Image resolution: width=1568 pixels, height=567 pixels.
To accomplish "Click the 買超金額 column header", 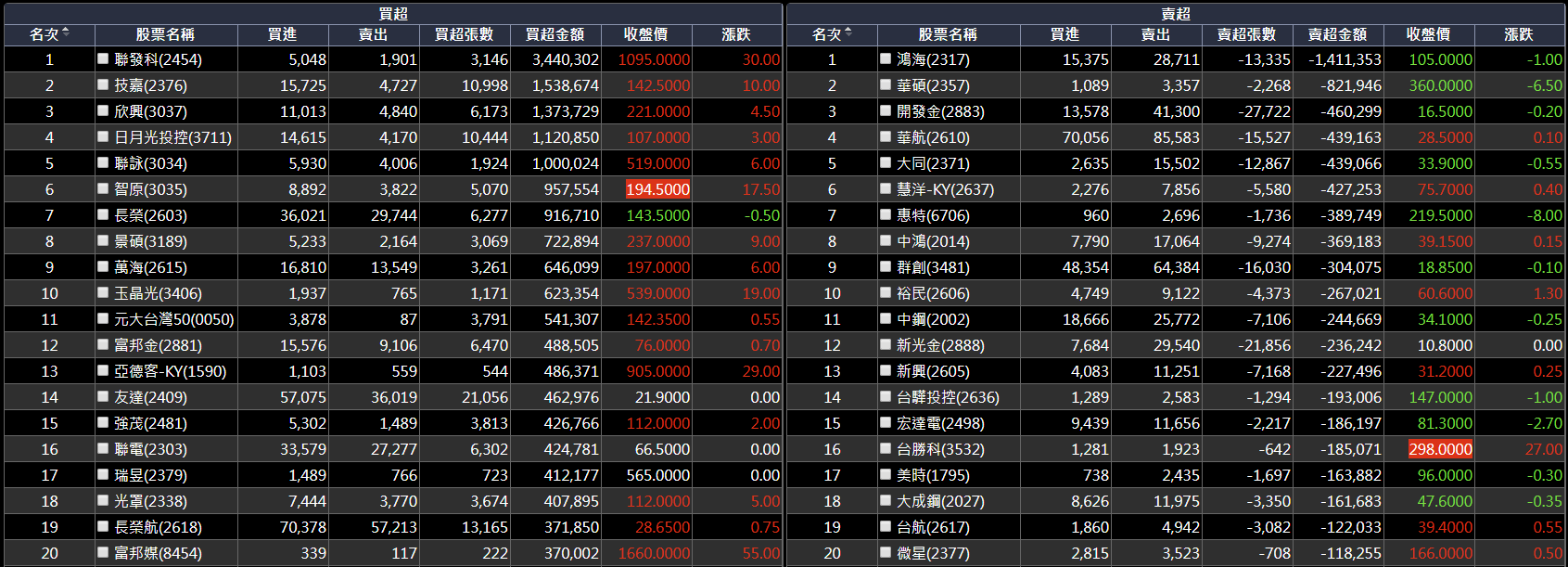I will click(x=555, y=34).
